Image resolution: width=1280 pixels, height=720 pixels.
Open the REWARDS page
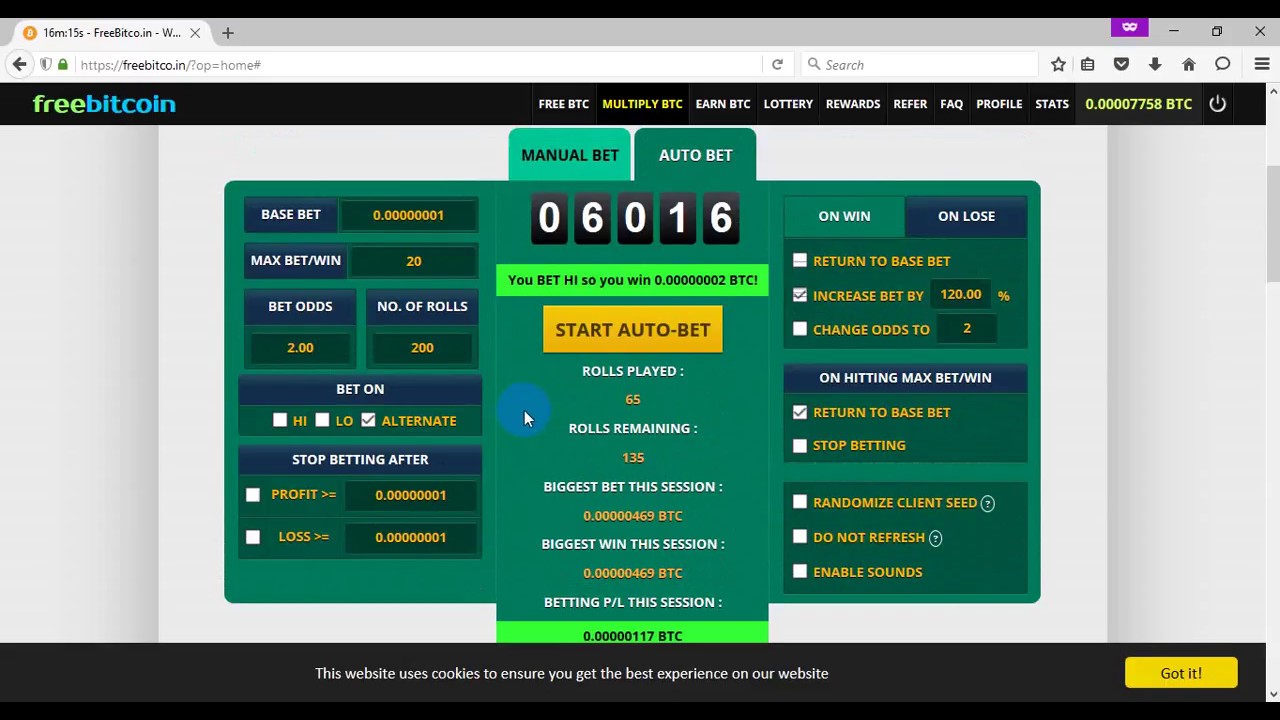pyautogui.click(x=853, y=104)
